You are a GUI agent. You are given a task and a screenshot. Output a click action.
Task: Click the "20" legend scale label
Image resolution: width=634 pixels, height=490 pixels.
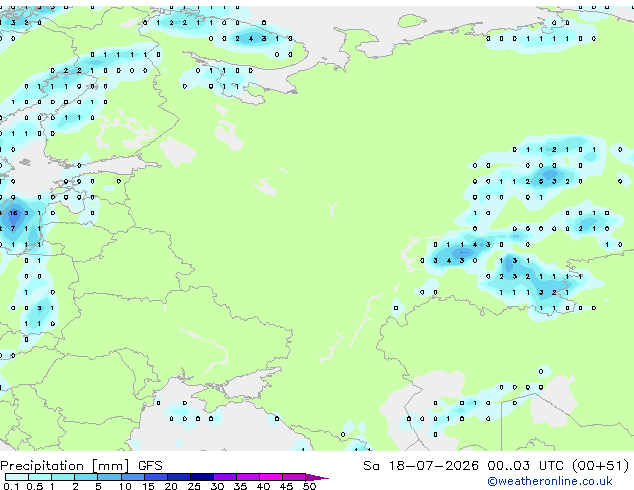(171, 486)
